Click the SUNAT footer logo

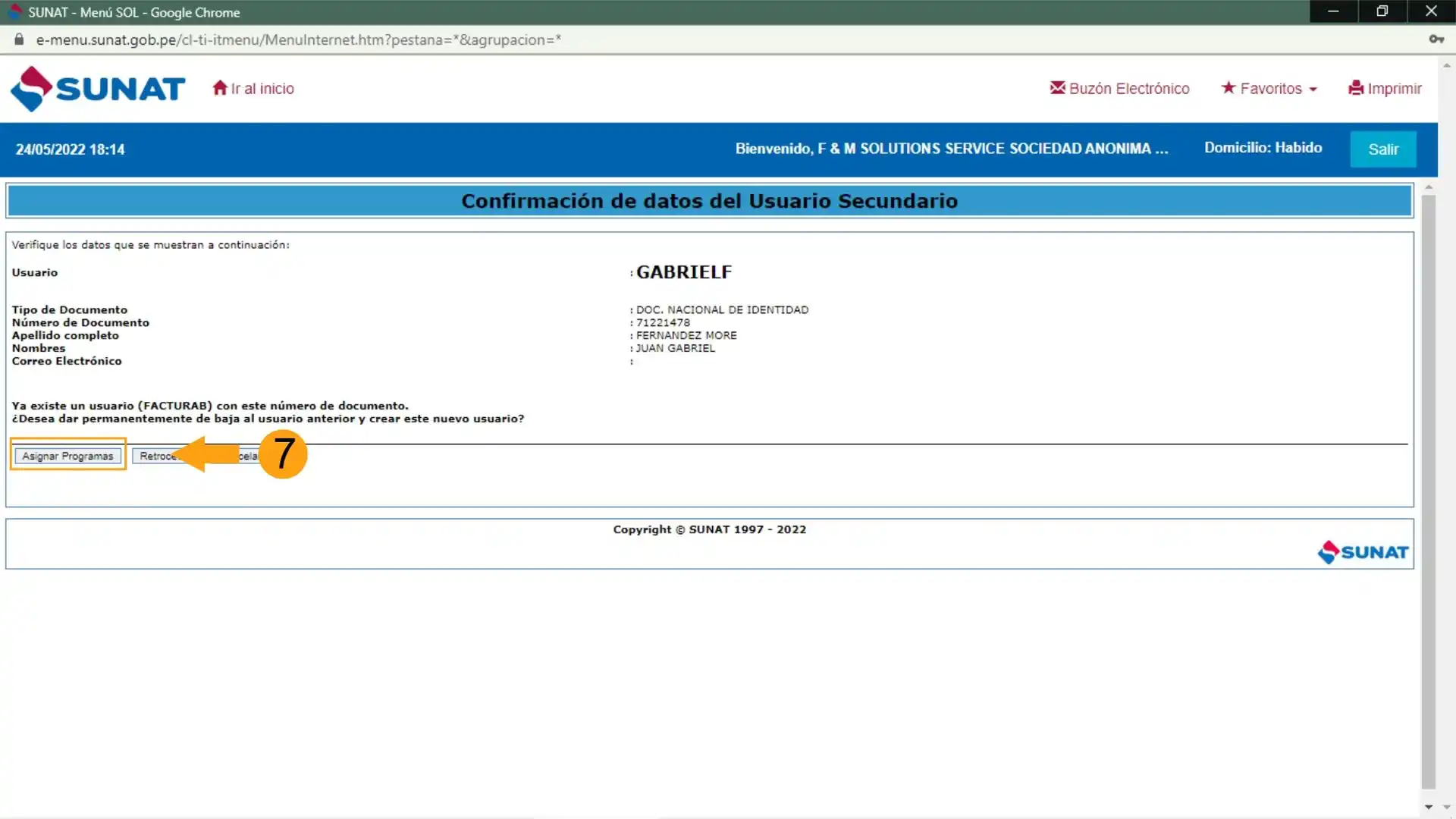pyautogui.click(x=1363, y=552)
